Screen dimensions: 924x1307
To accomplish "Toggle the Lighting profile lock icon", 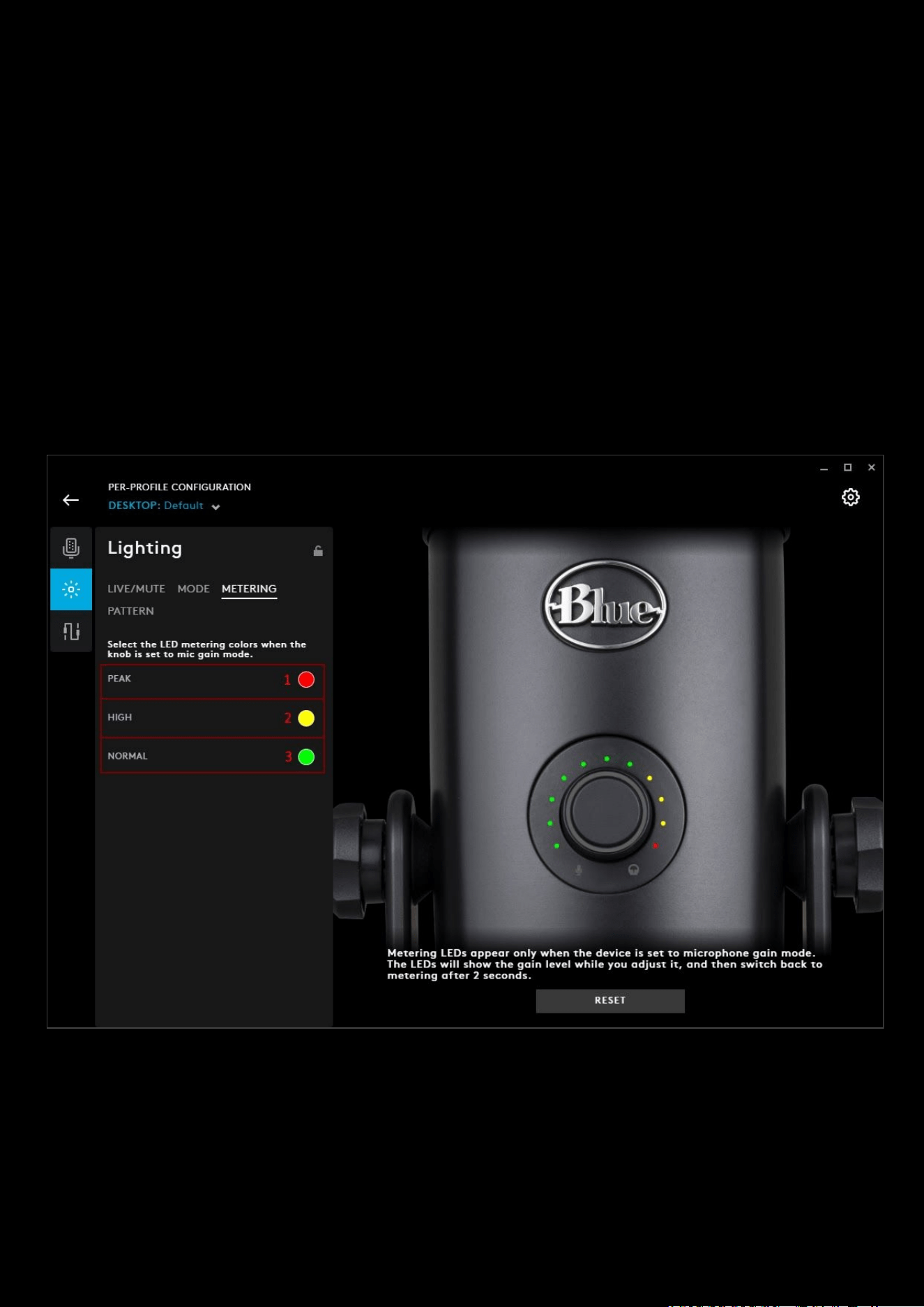I will (318, 551).
